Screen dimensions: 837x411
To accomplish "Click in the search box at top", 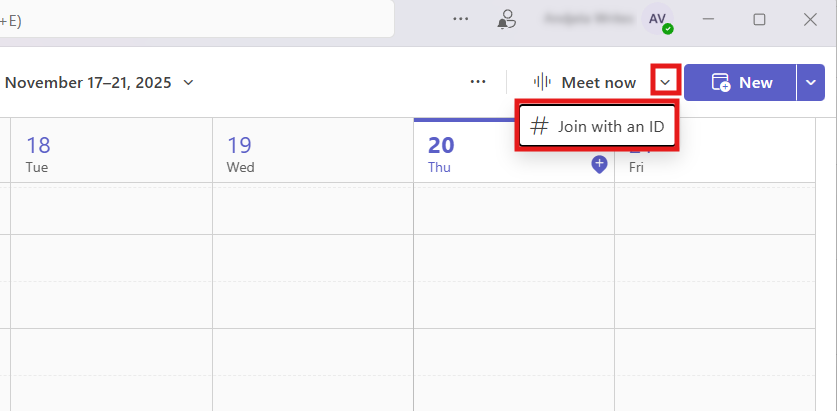I will click(200, 19).
